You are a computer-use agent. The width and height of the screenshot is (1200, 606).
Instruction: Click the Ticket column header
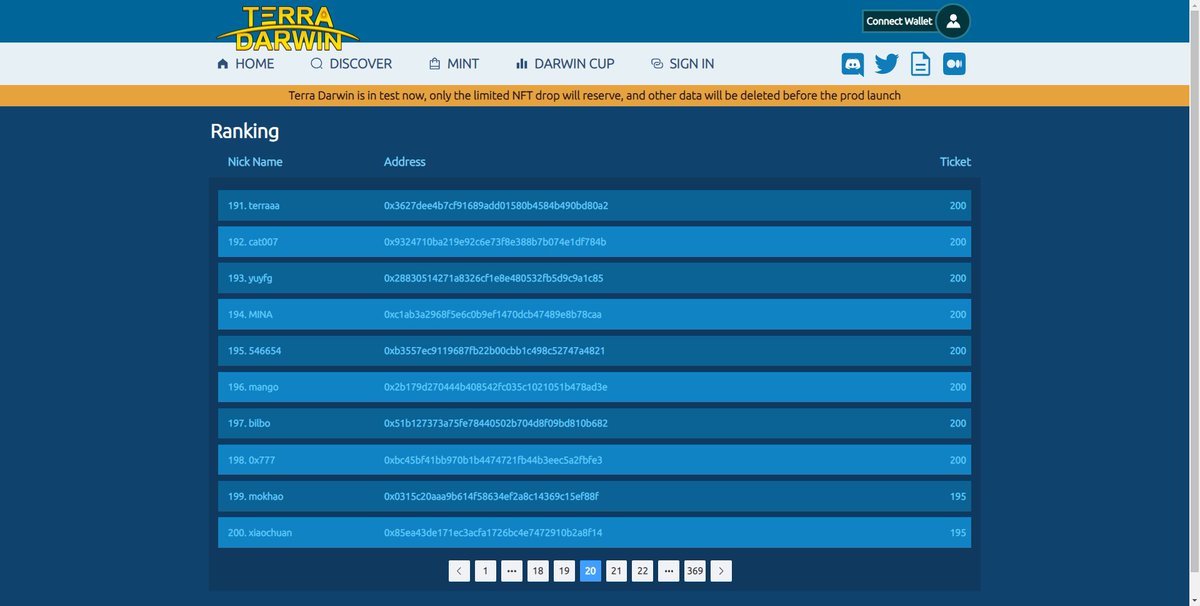(955, 162)
